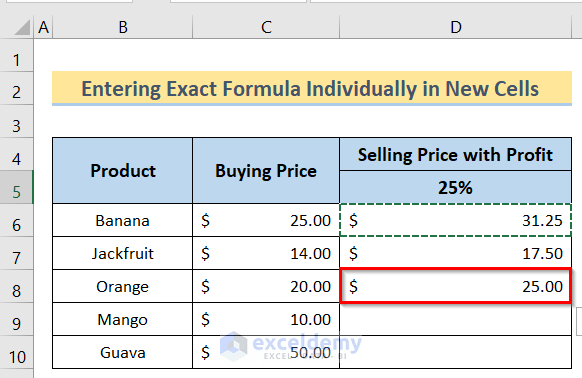Select the 25% percentage cell
This screenshot has width=582, height=378.
click(455, 187)
